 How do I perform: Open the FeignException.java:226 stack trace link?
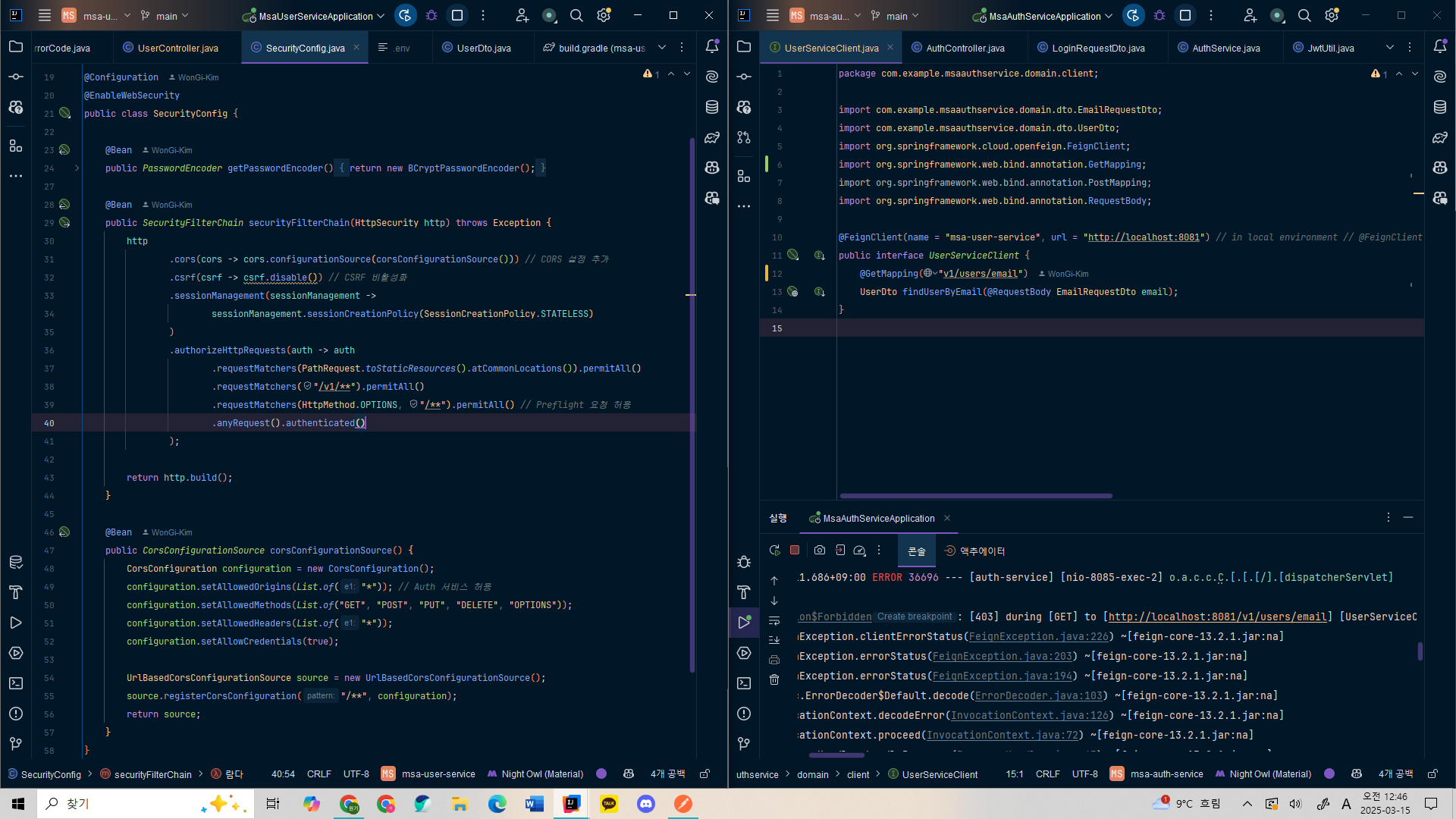coord(1038,637)
